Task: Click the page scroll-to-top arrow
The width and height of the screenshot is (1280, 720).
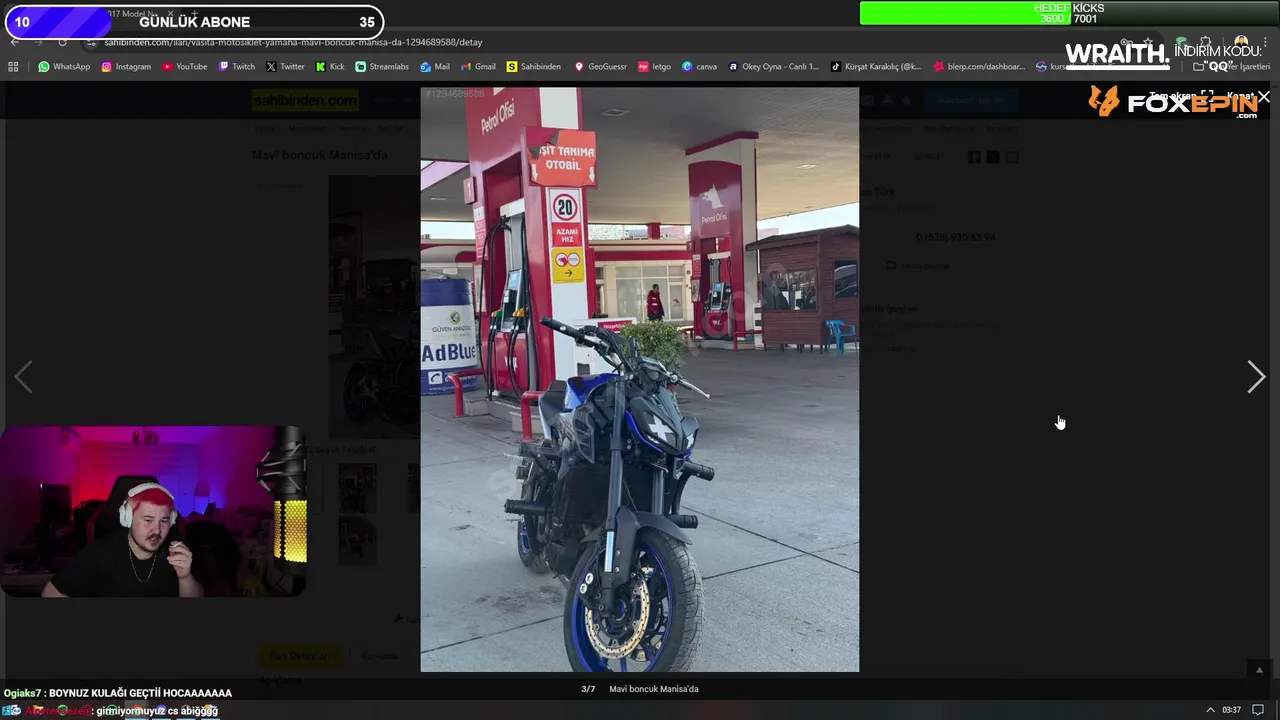Action: tap(1259, 670)
